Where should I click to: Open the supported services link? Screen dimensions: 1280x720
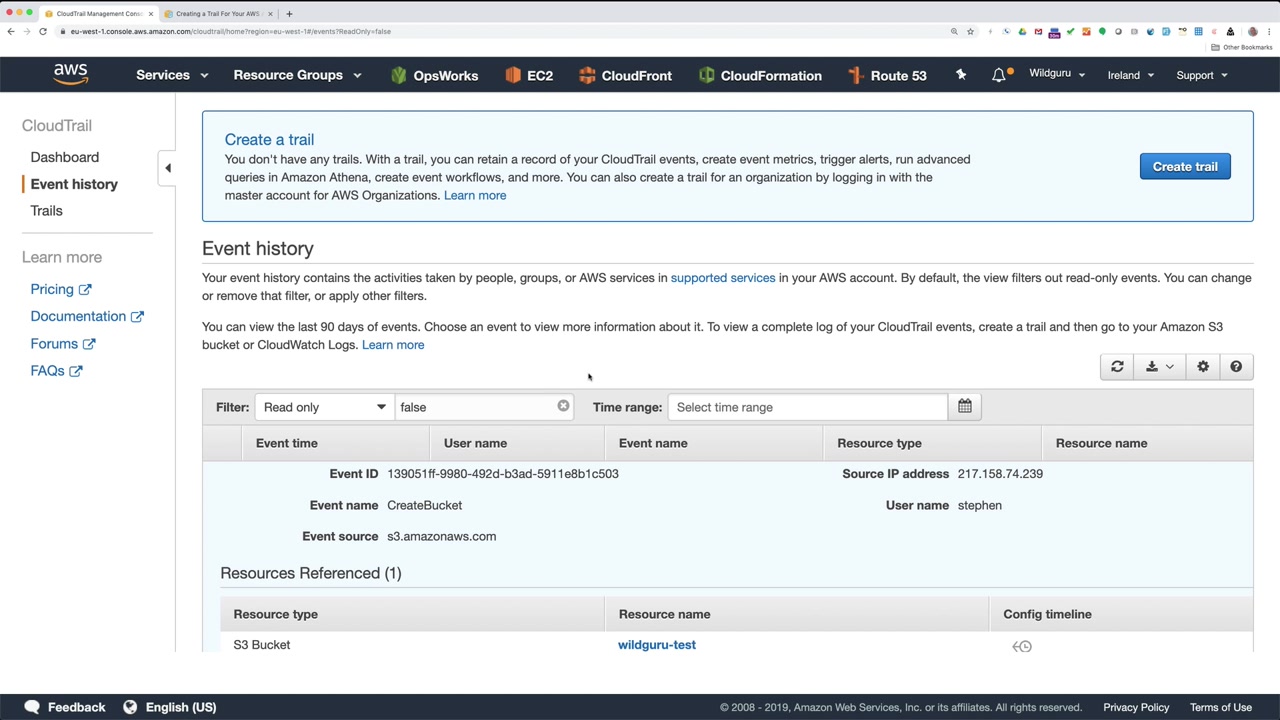coord(723,278)
